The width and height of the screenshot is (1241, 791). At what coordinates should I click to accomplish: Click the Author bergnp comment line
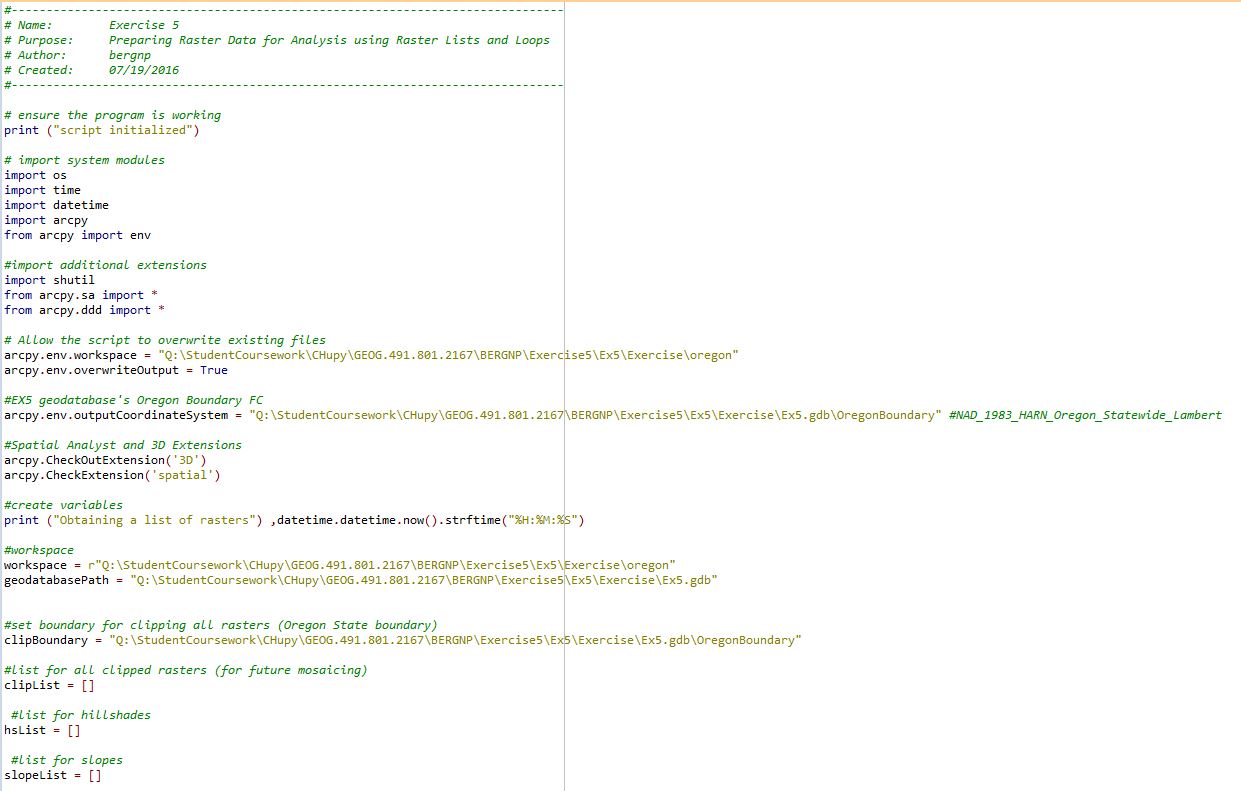(80, 55)
